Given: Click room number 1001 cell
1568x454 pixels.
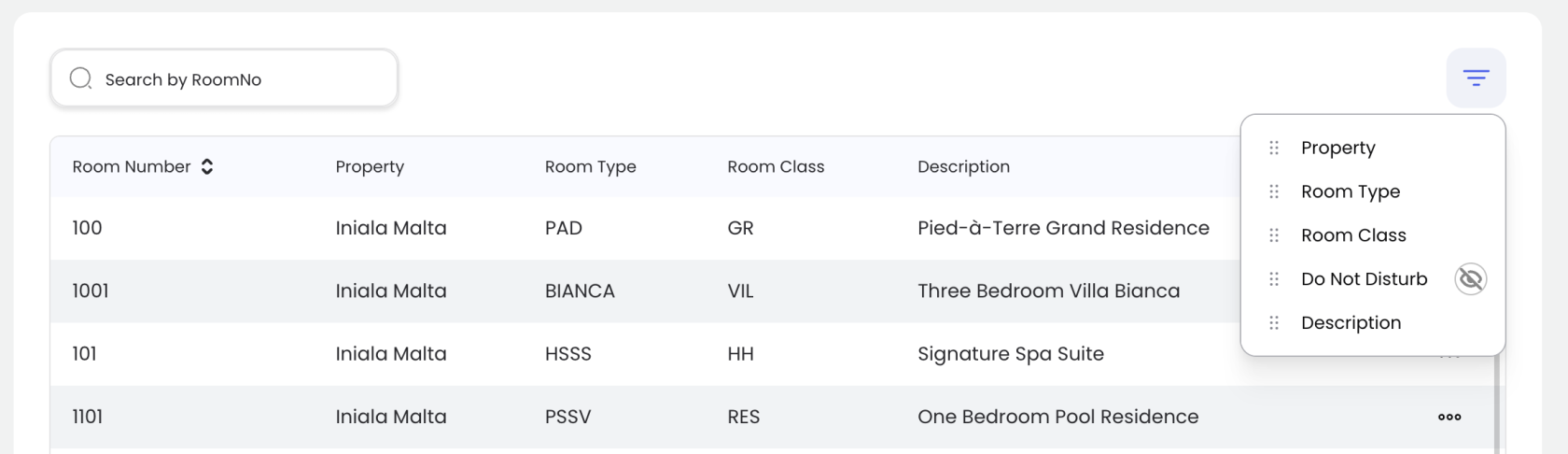Looking at the screenshot, I should (x=91, y=291).
